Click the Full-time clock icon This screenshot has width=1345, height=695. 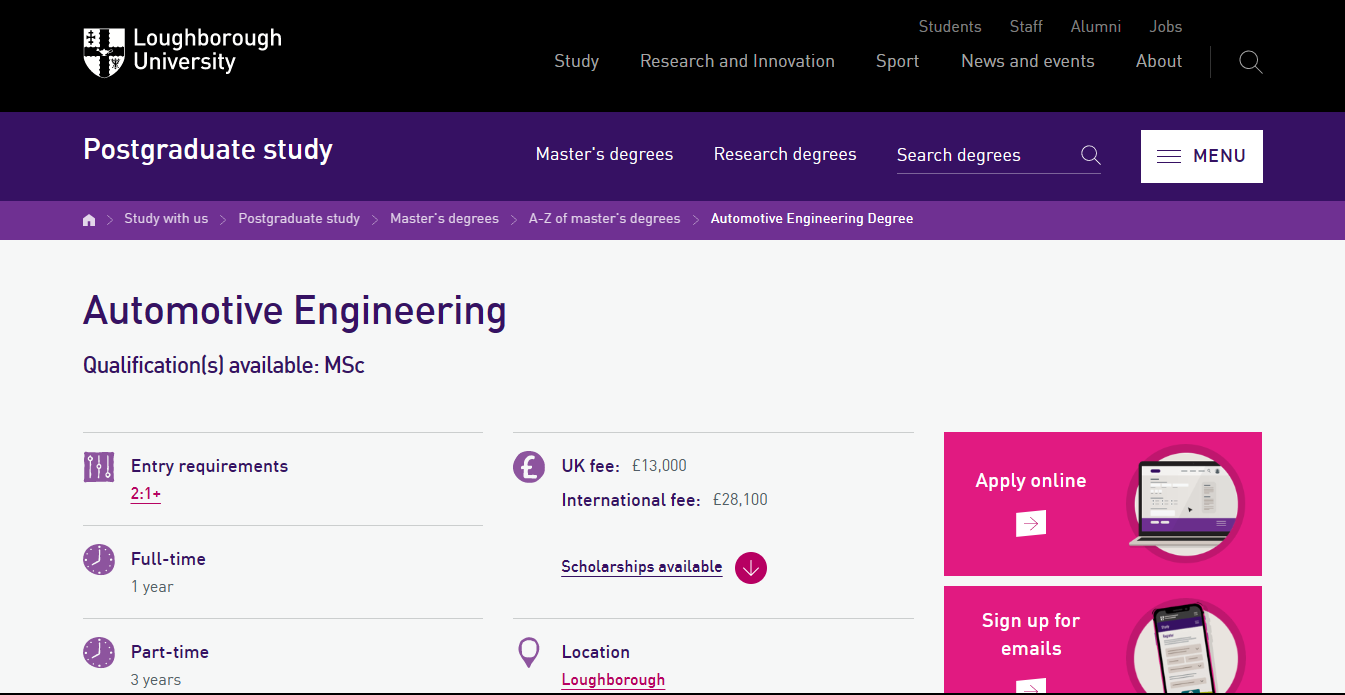(x=99, y=559)
